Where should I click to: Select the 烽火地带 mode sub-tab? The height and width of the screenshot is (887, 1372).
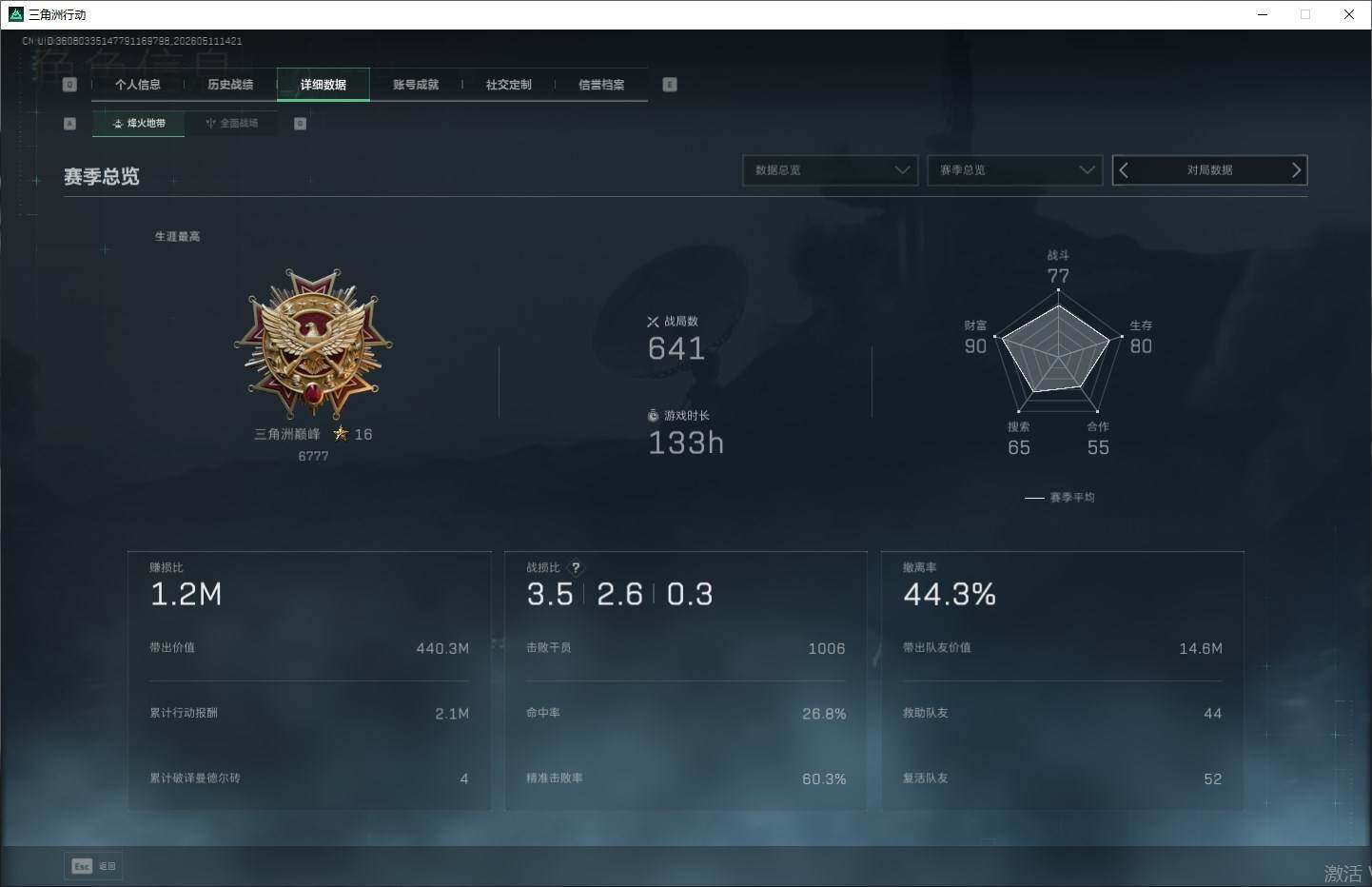pyautogui.click(x=139, y=123)
